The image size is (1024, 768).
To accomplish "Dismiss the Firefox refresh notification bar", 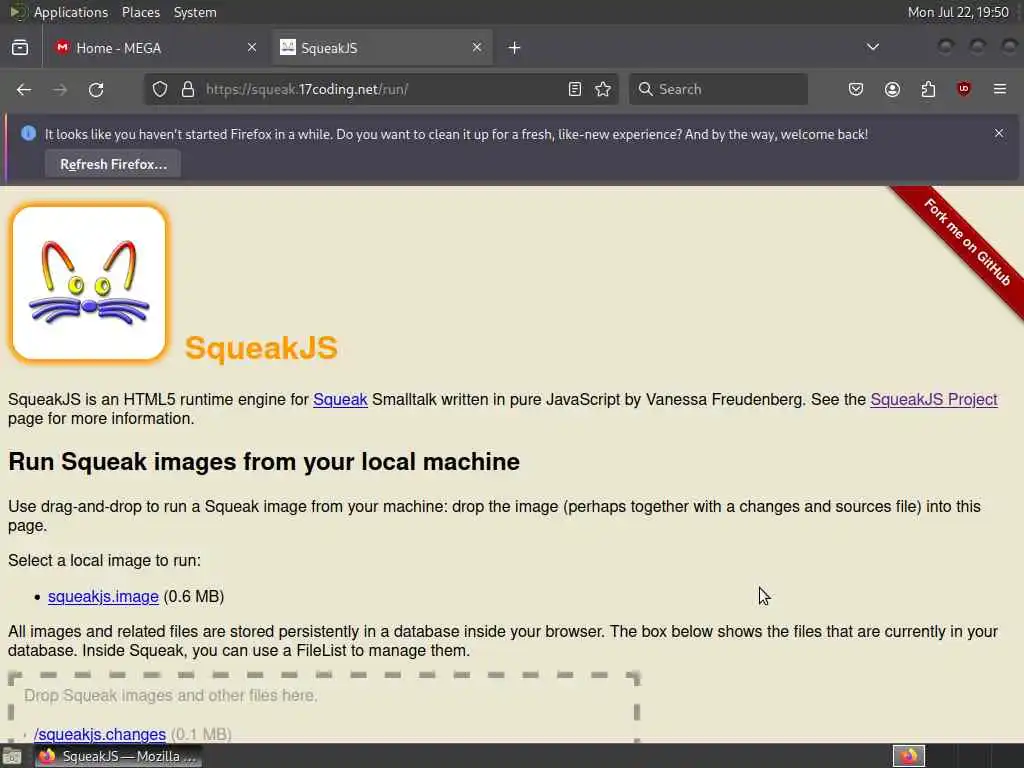I will (x=999, y=133).
